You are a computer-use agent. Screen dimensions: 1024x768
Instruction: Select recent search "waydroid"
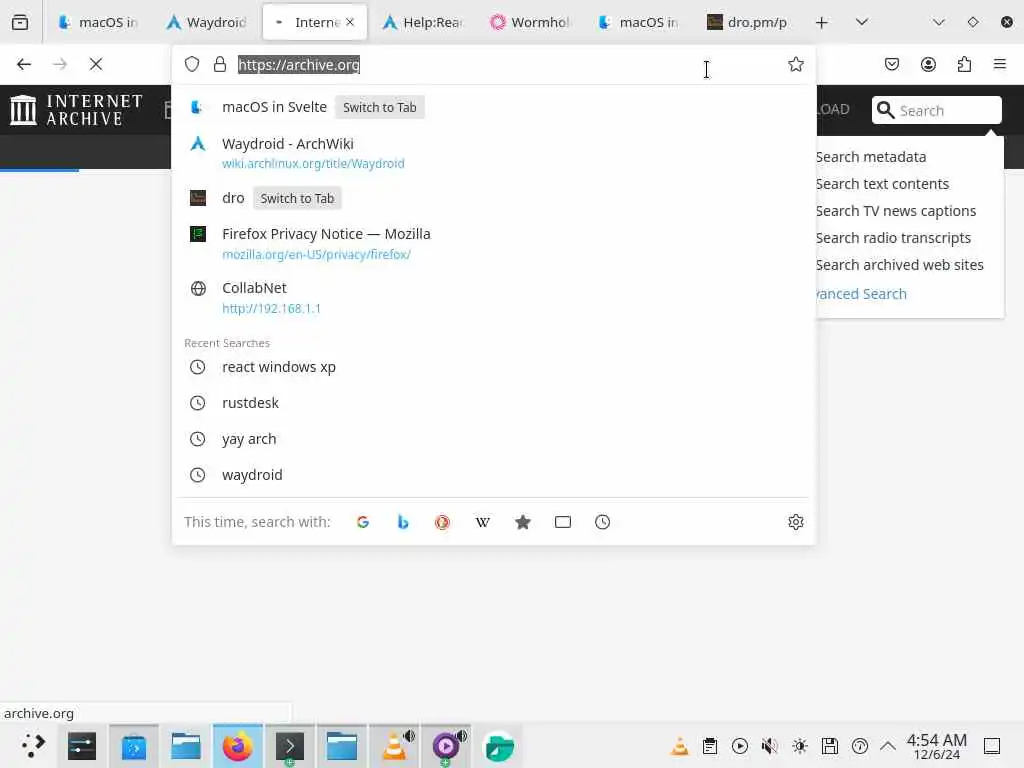point(494,475)
